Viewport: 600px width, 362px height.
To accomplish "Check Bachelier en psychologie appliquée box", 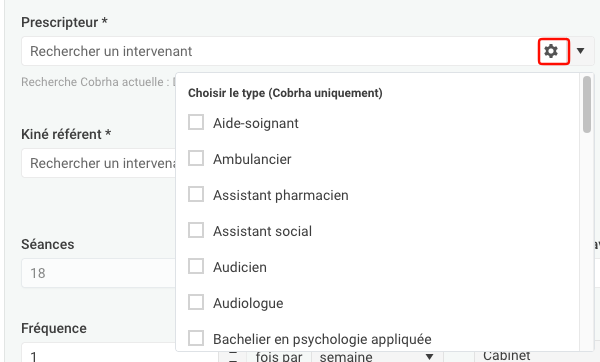I will (196, 338).
